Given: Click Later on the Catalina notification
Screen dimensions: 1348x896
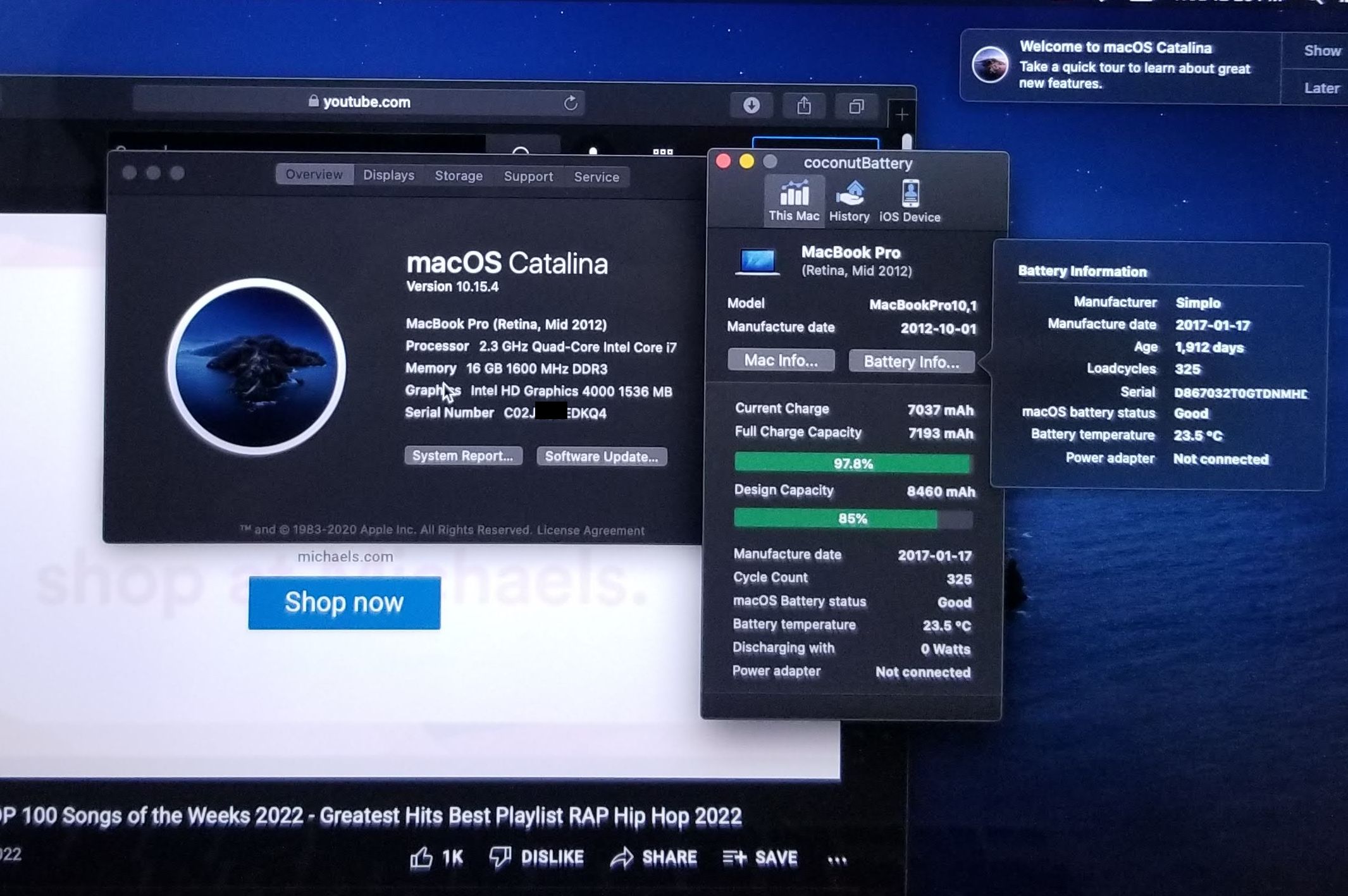Looking at the screenshot, I should [1321, 88].
